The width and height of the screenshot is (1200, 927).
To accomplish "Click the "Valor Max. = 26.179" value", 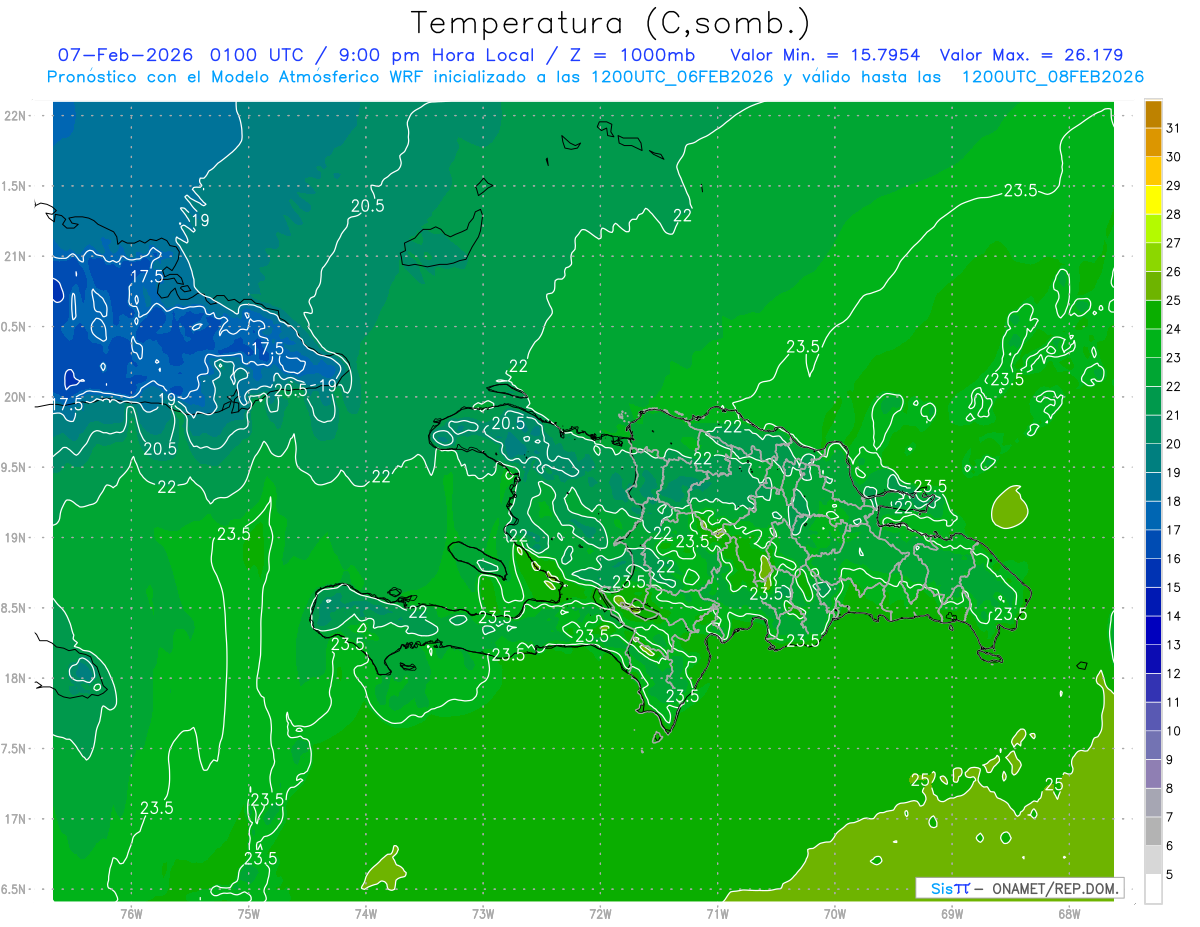I will [x=1031, y=55].
